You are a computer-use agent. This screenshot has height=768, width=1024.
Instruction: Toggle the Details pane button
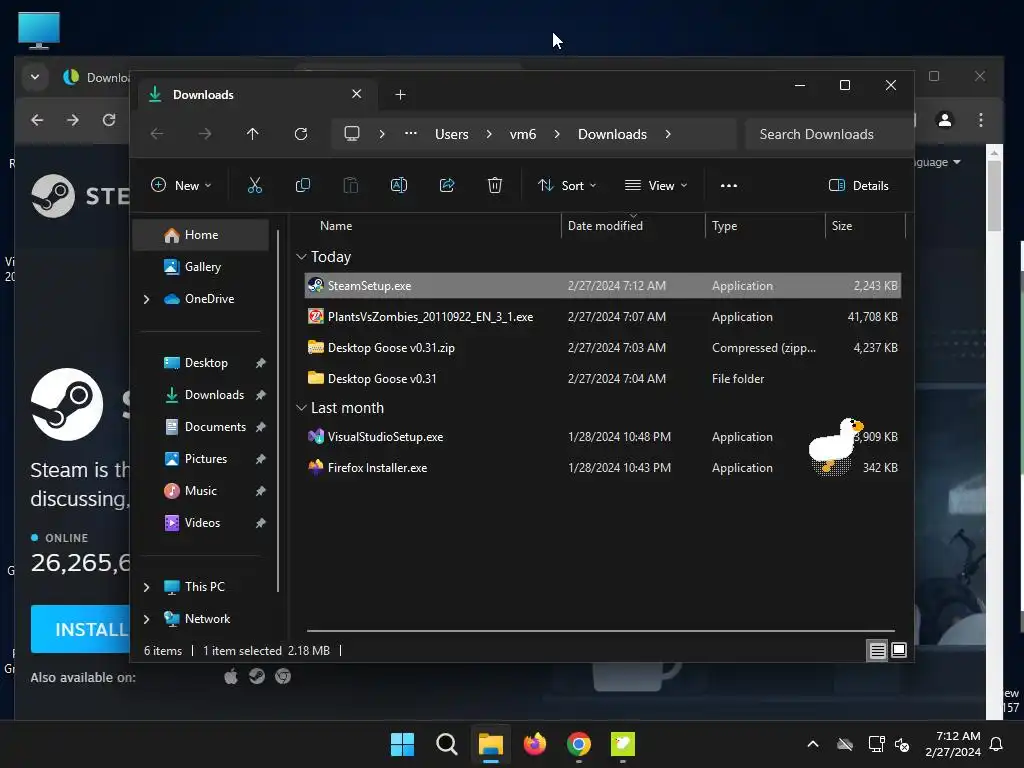coord(859,185)
